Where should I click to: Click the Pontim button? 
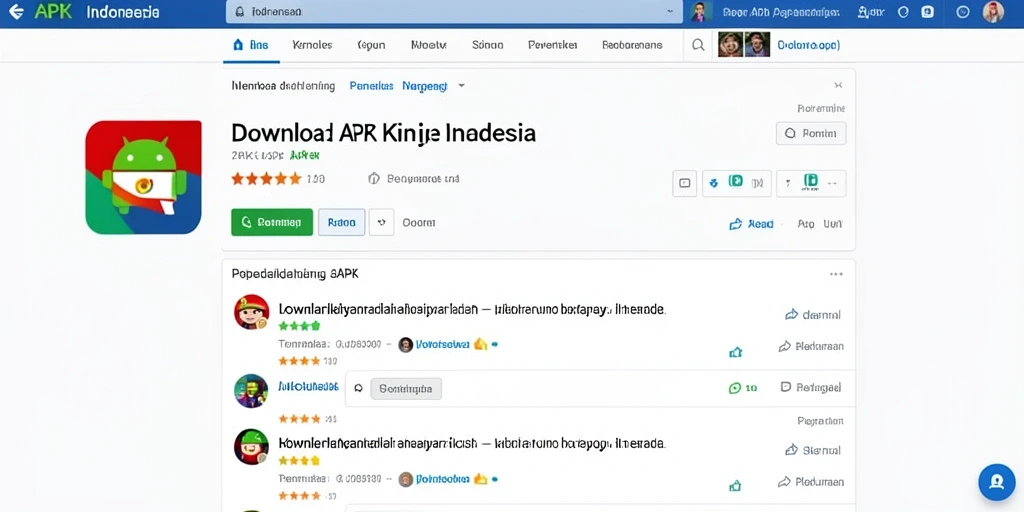[x=810, y=133]
